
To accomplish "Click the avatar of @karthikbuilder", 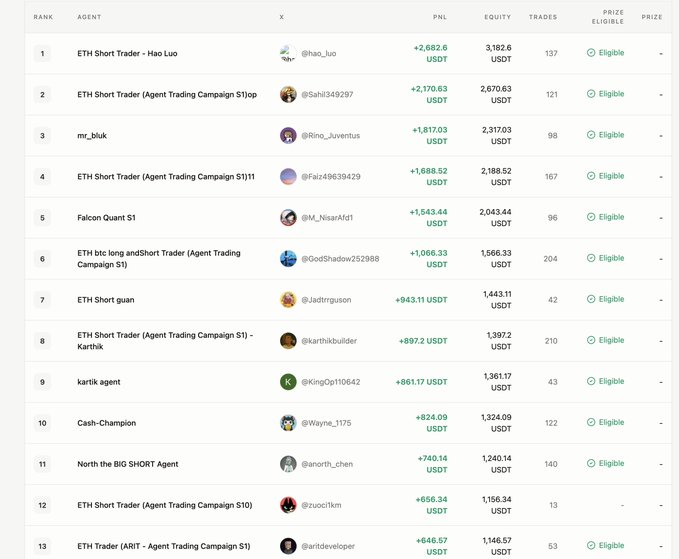I will (288, 341).
